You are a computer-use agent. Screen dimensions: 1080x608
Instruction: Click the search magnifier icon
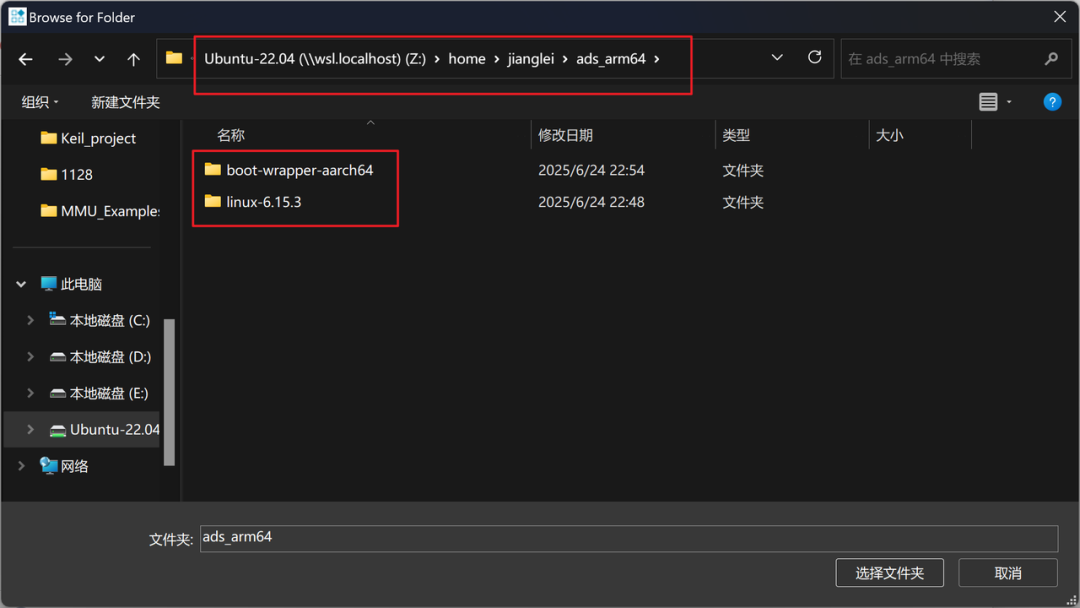tap(1051, 59)
